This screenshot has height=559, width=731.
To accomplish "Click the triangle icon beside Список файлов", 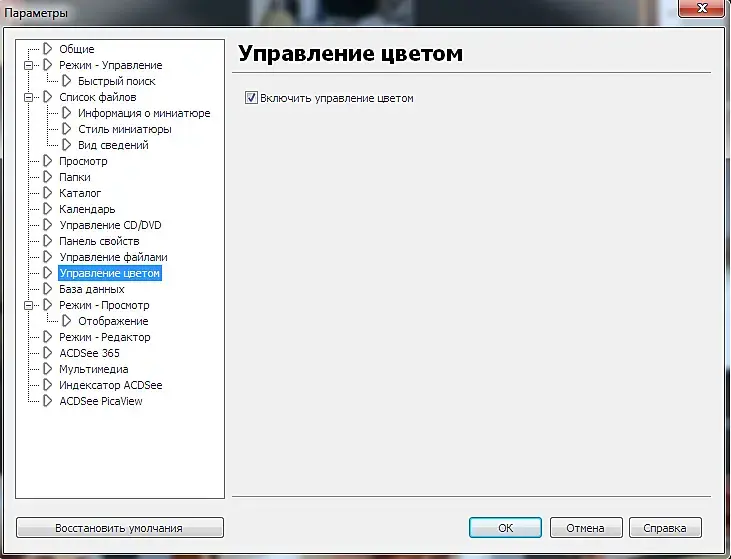I will click(x=48, y=97).
